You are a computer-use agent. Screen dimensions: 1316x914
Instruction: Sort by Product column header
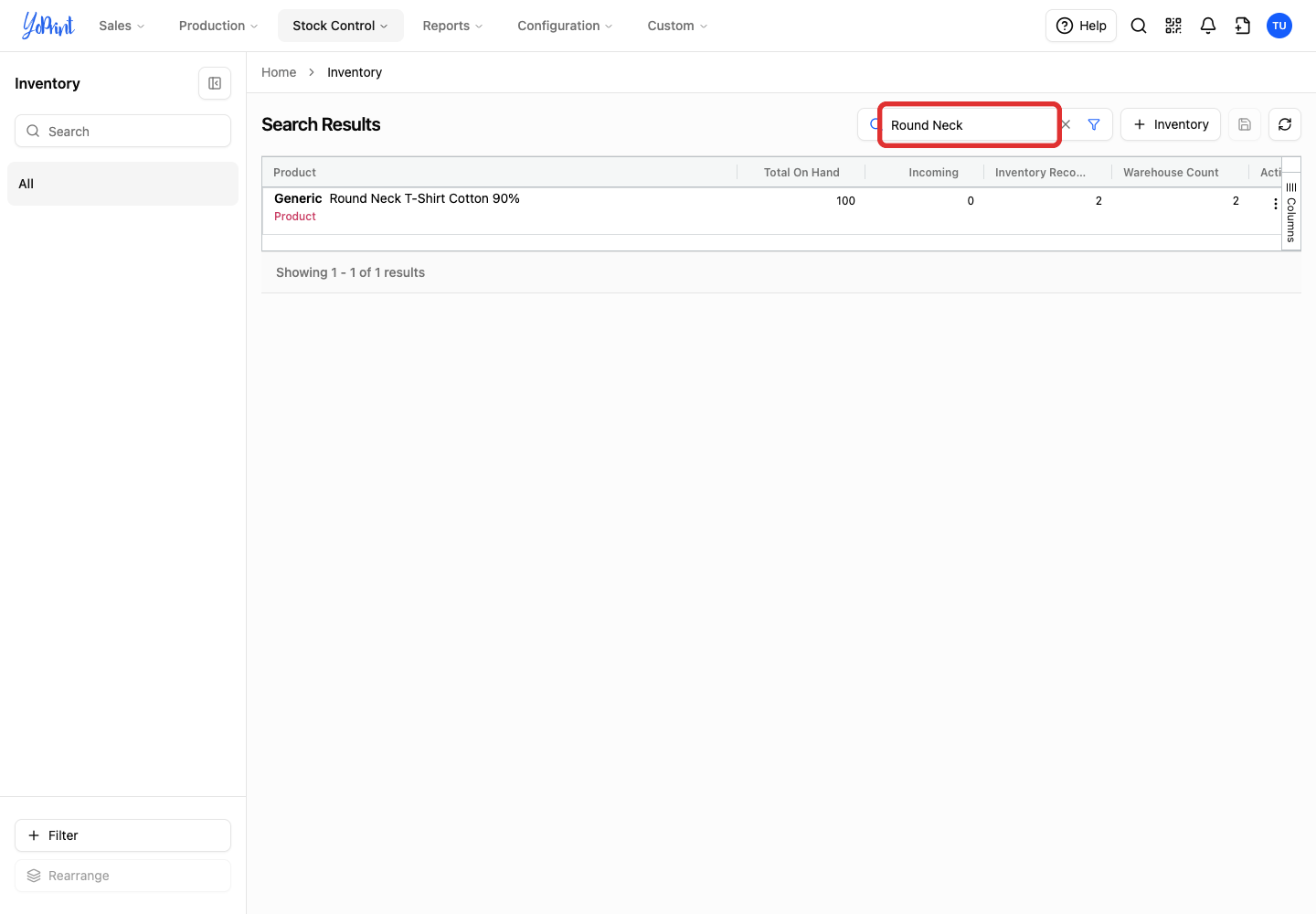point(499,172)
